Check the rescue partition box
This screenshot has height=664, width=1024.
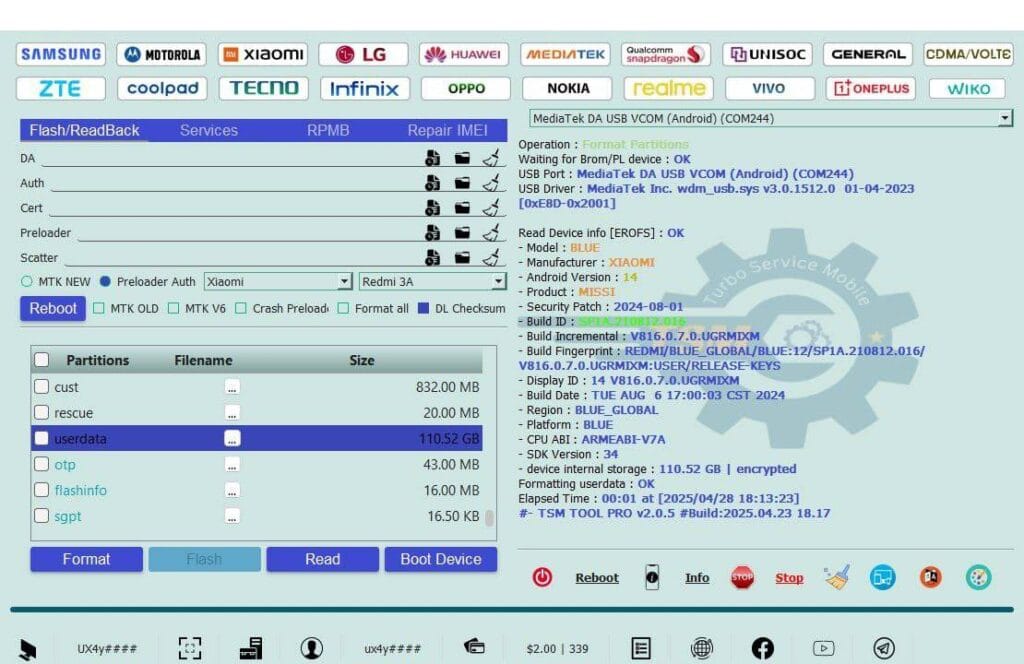(41, 413)
